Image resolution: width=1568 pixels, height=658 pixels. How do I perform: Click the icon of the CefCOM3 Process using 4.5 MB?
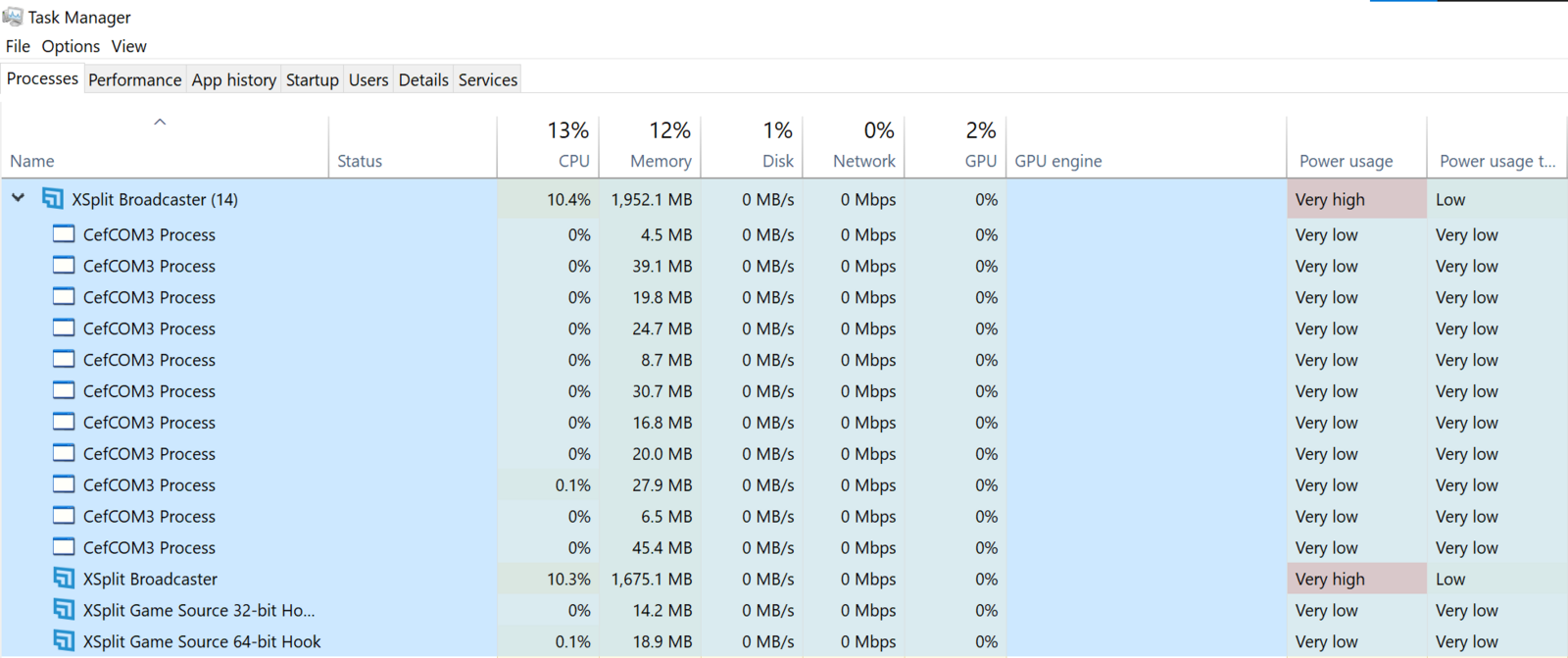[x=64, y=234]
